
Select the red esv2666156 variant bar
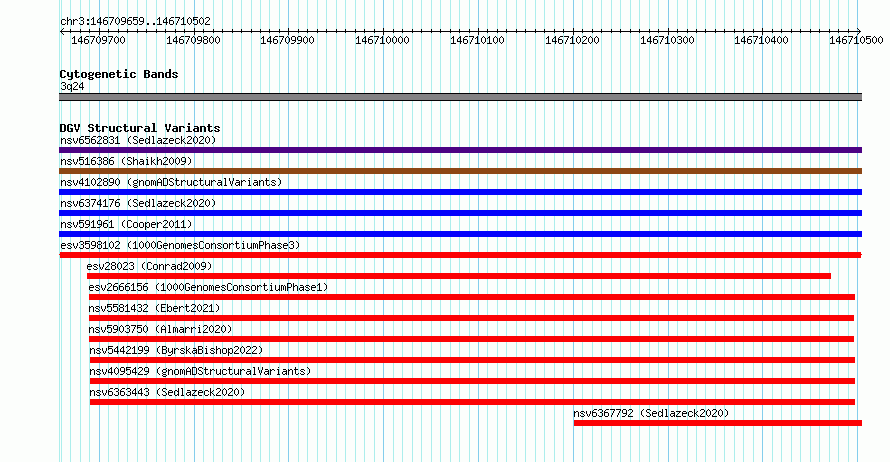point(472,297)
